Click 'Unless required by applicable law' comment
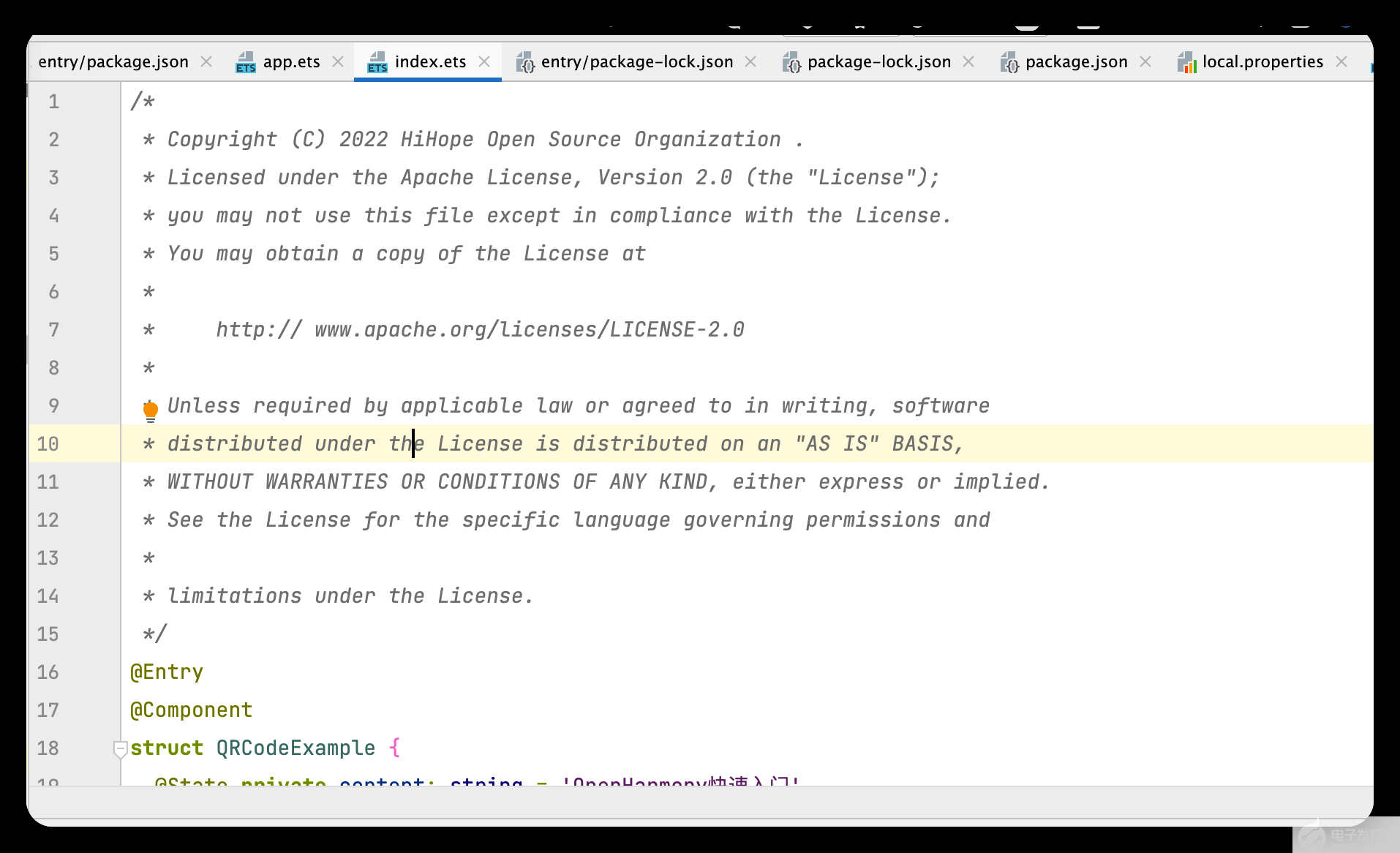Screen dimensions: 1400x853 [578, 406]
